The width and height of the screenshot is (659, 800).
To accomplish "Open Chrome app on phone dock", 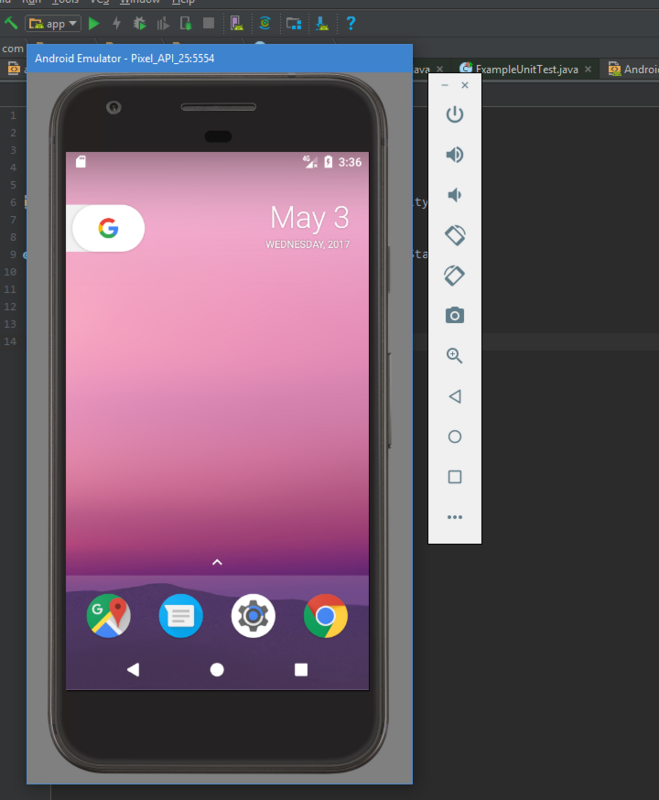I will click(325, 616).
